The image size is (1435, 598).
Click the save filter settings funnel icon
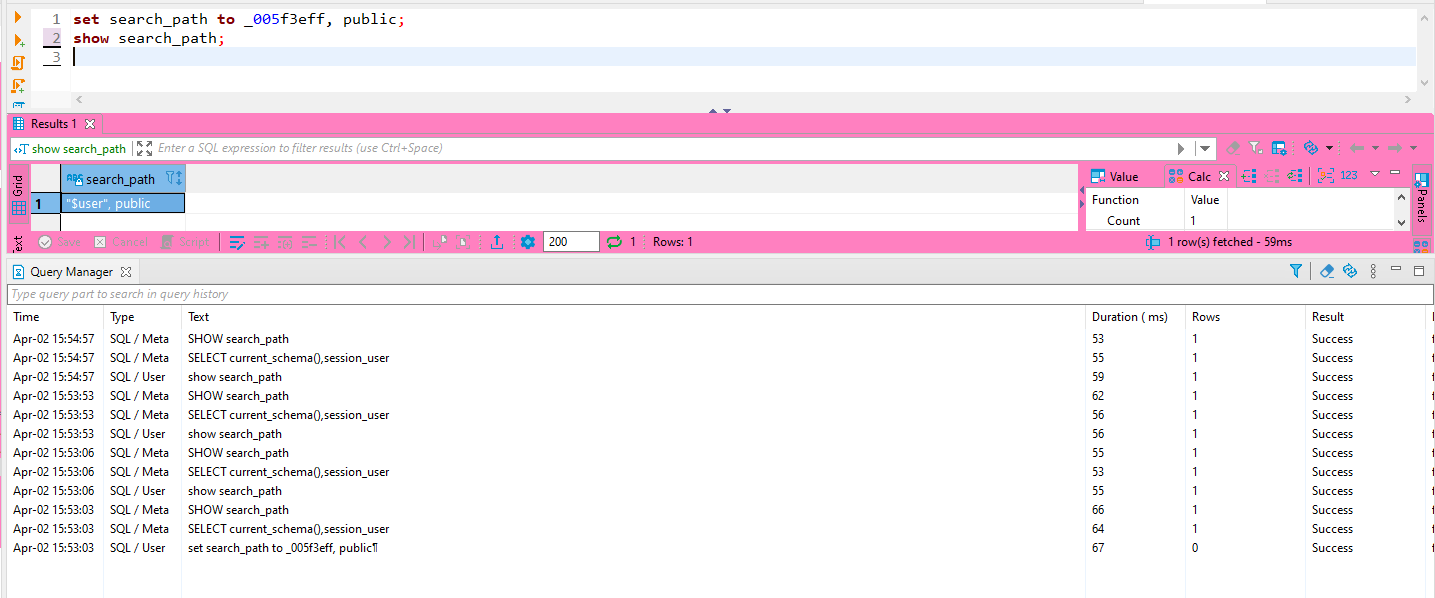1256,148
